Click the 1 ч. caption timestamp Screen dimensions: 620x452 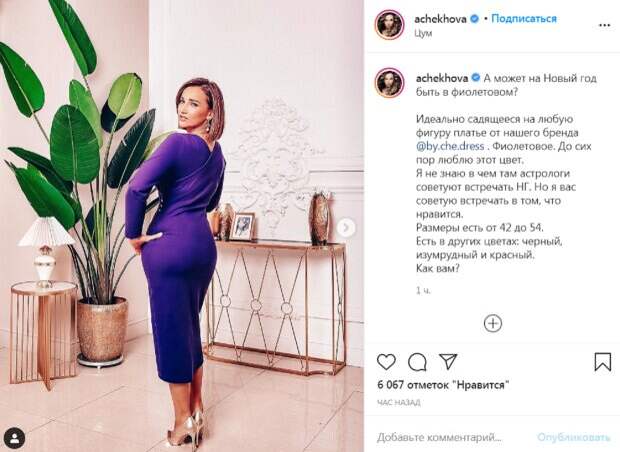pos(423,290)
